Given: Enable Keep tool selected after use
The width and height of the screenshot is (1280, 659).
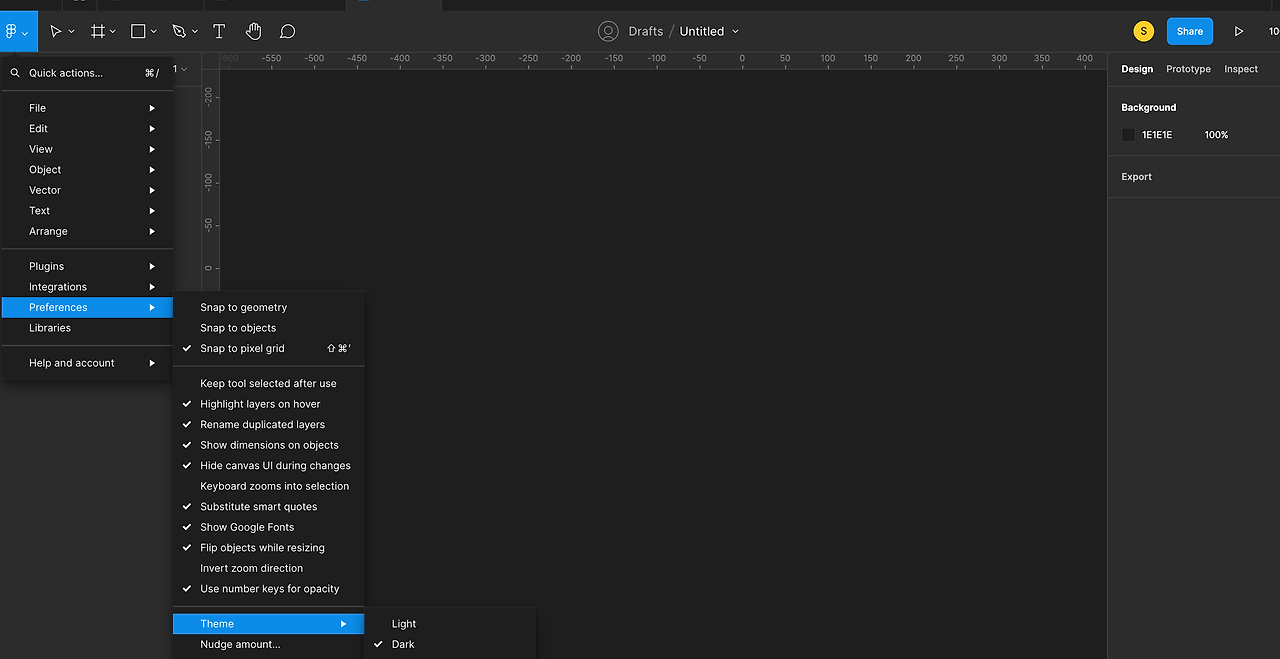Looking at the screenshot, I should [269, 383].
